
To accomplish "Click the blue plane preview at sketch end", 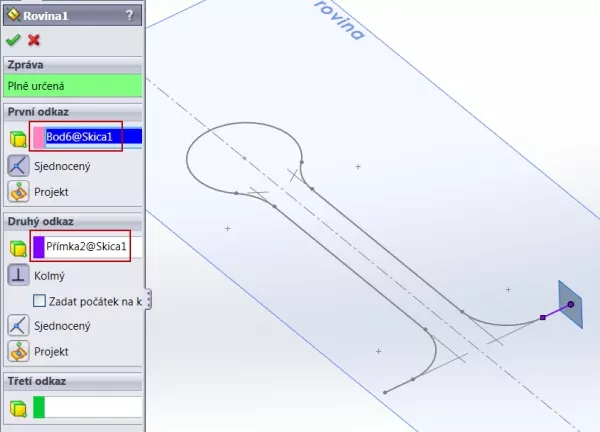I will 571,303.
